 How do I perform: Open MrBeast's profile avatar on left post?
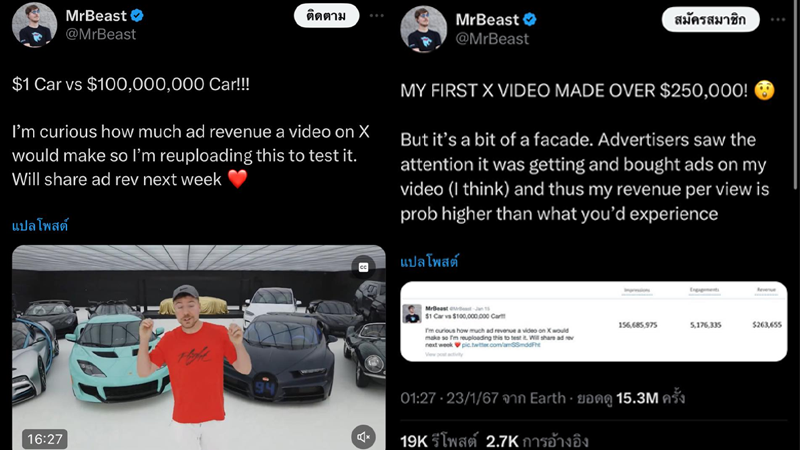[x=35, y=25]
